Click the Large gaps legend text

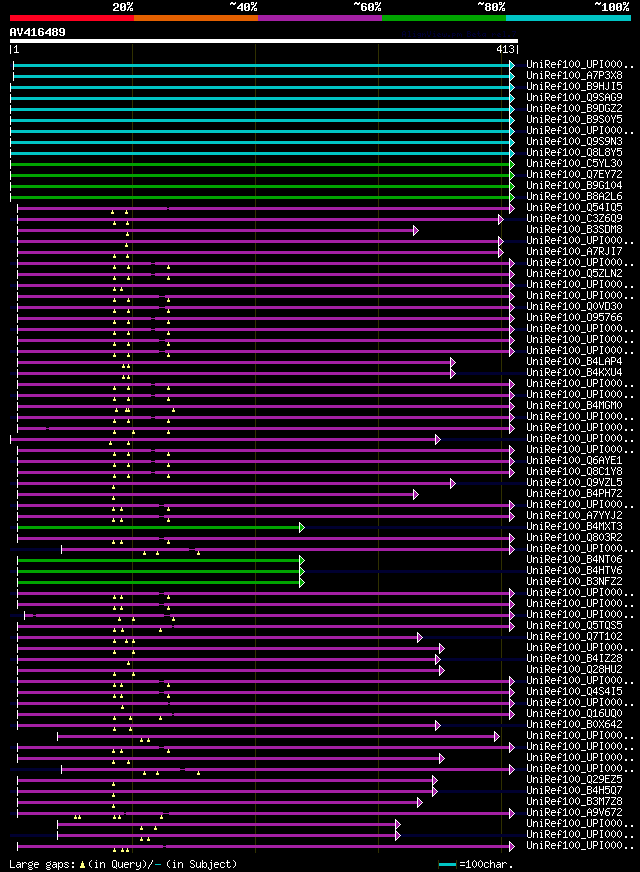123,864
